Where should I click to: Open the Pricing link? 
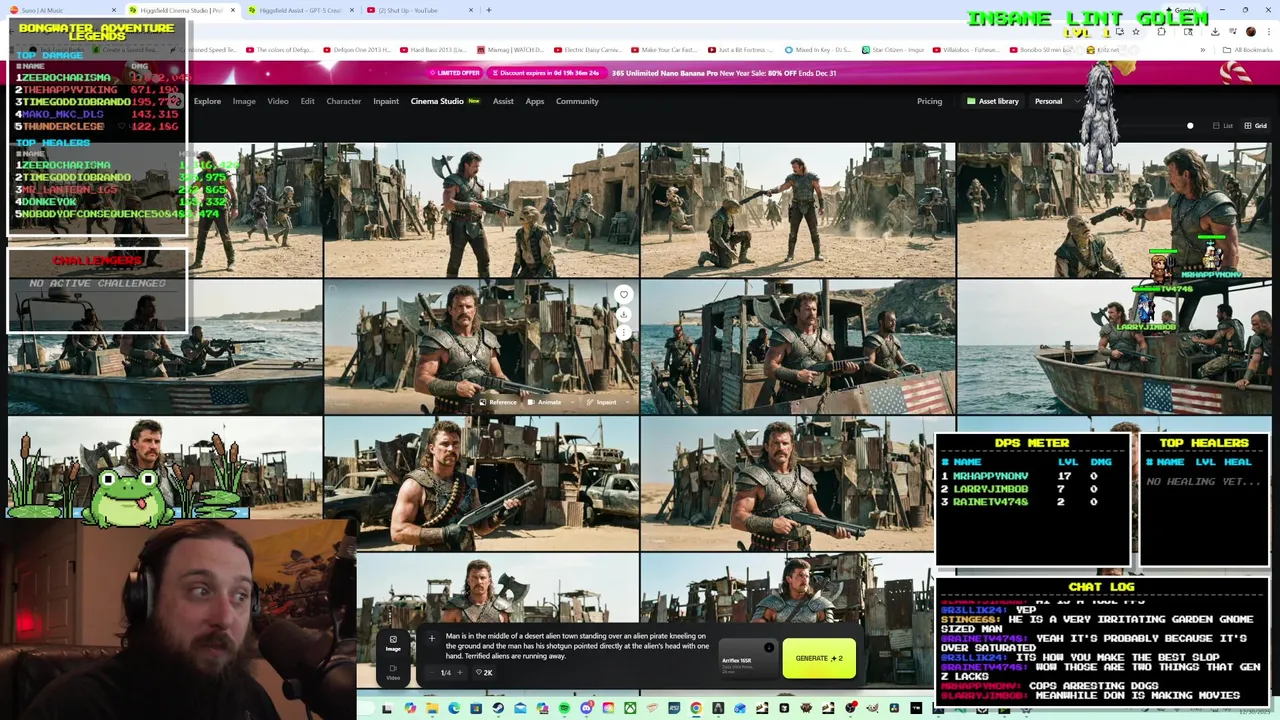929,101
